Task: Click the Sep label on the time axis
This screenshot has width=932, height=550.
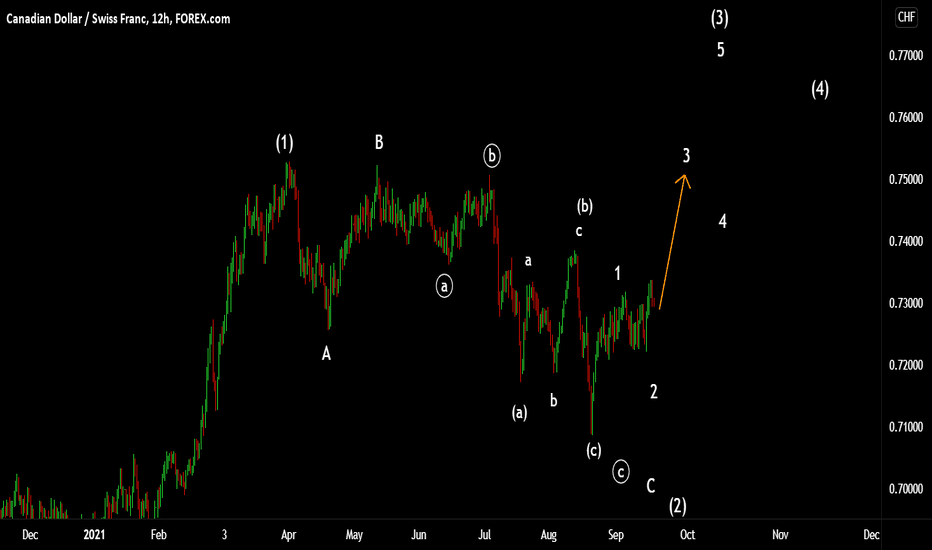Action: click(x=616, y=535)
